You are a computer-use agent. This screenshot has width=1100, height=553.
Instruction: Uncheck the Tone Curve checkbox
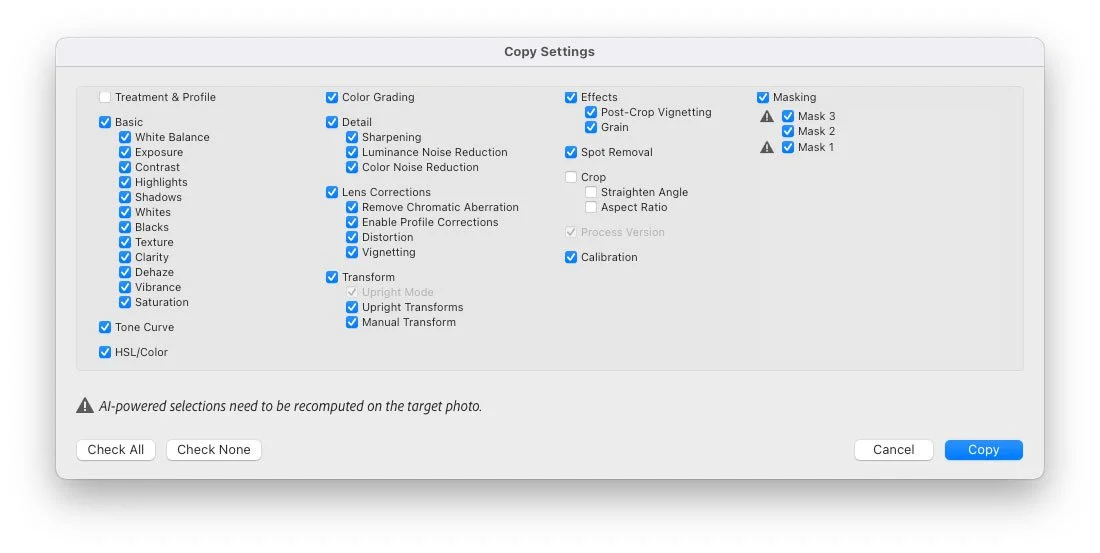pos(105,327)
